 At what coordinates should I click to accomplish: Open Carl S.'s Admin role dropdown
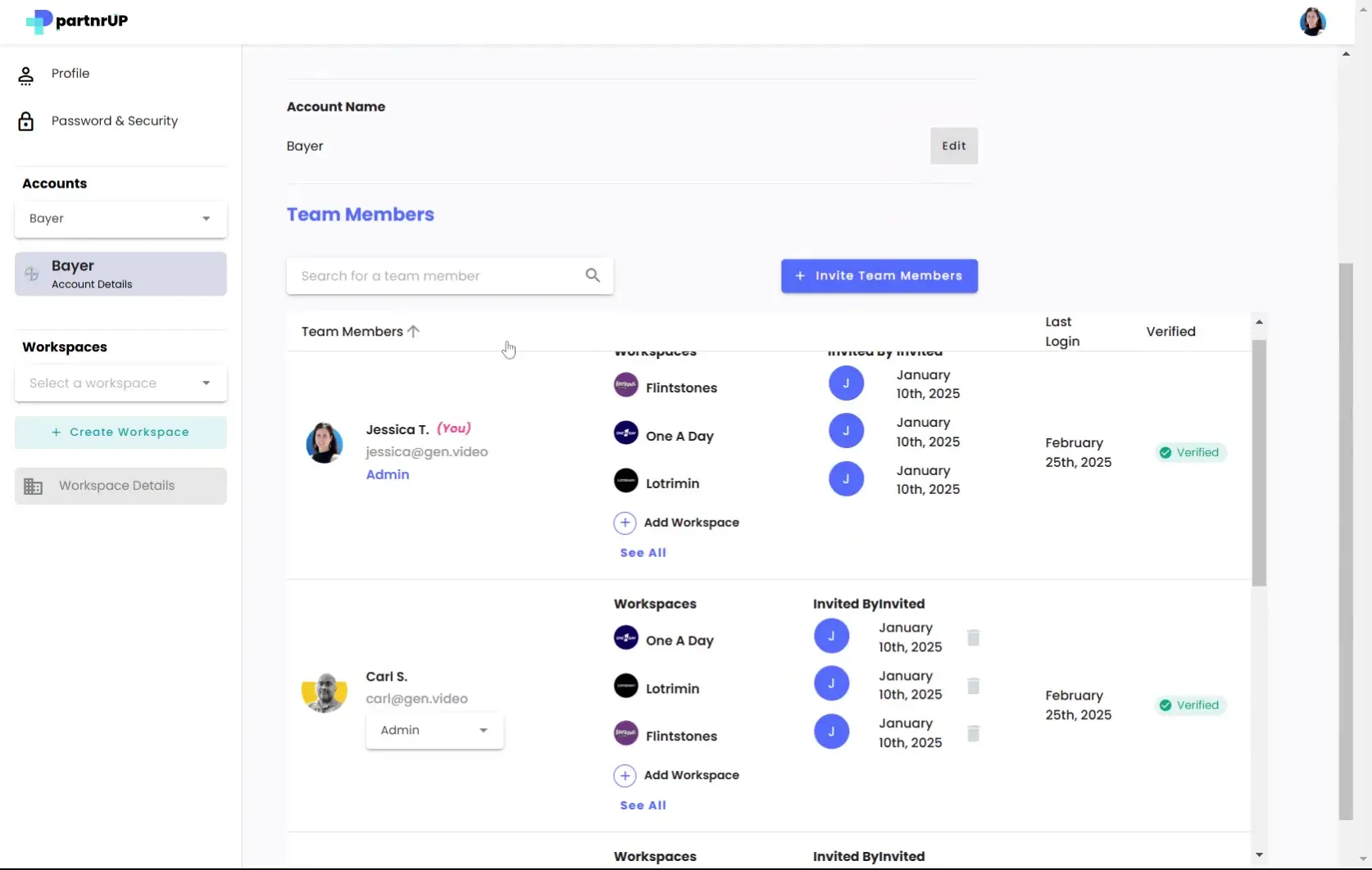[434, 729]
